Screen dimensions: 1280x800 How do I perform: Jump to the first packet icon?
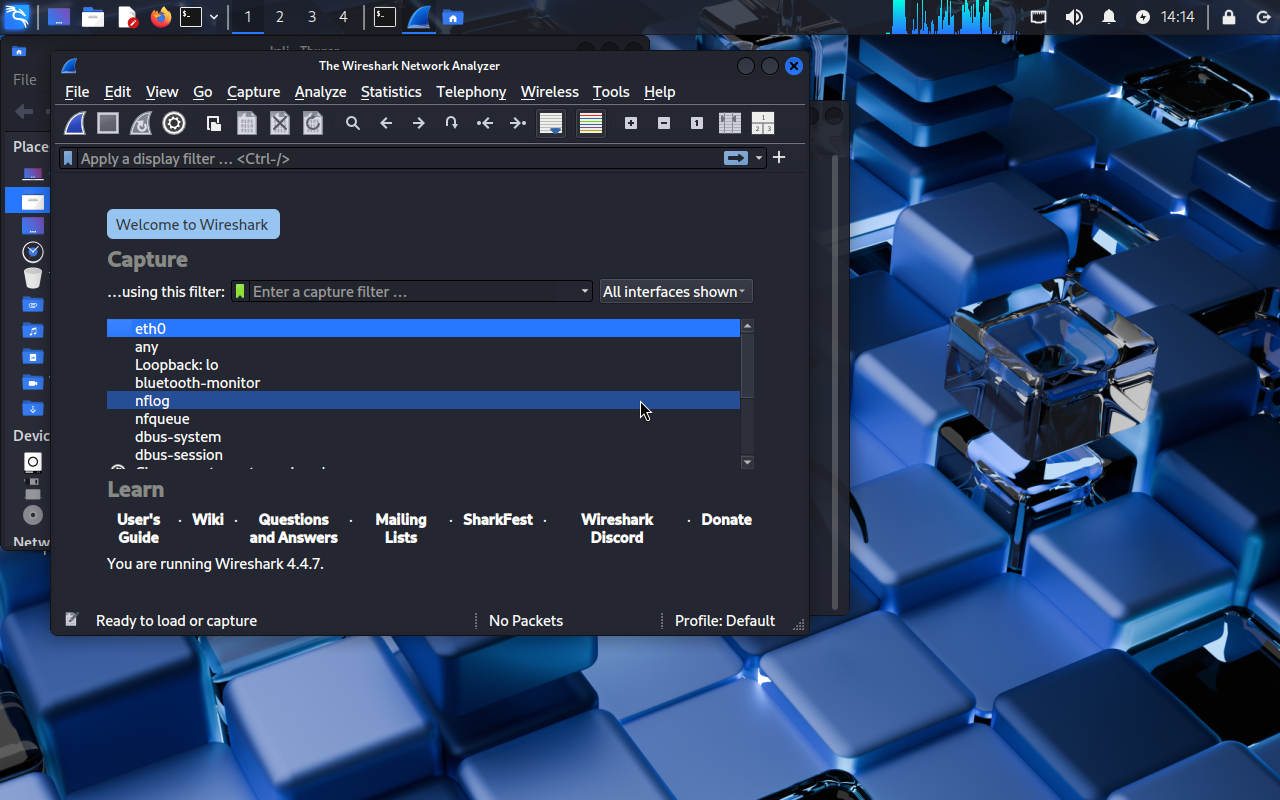485,123
